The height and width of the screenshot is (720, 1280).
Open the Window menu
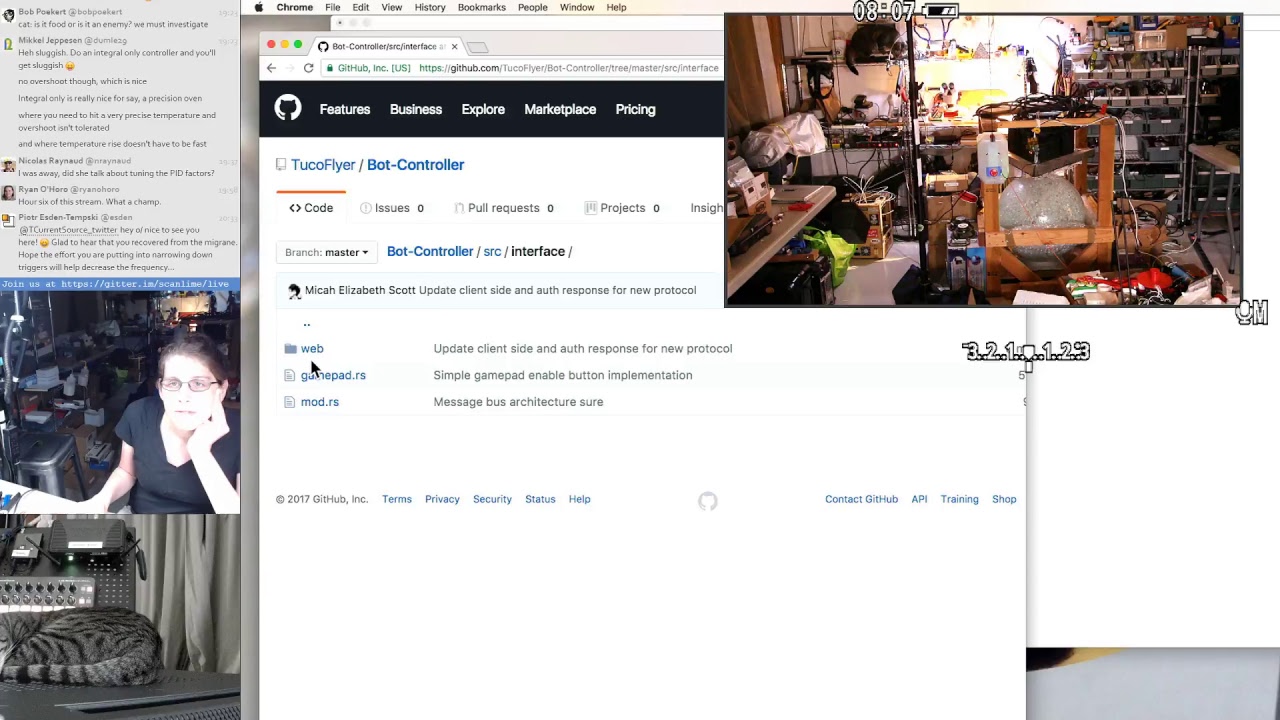point(577,7)
